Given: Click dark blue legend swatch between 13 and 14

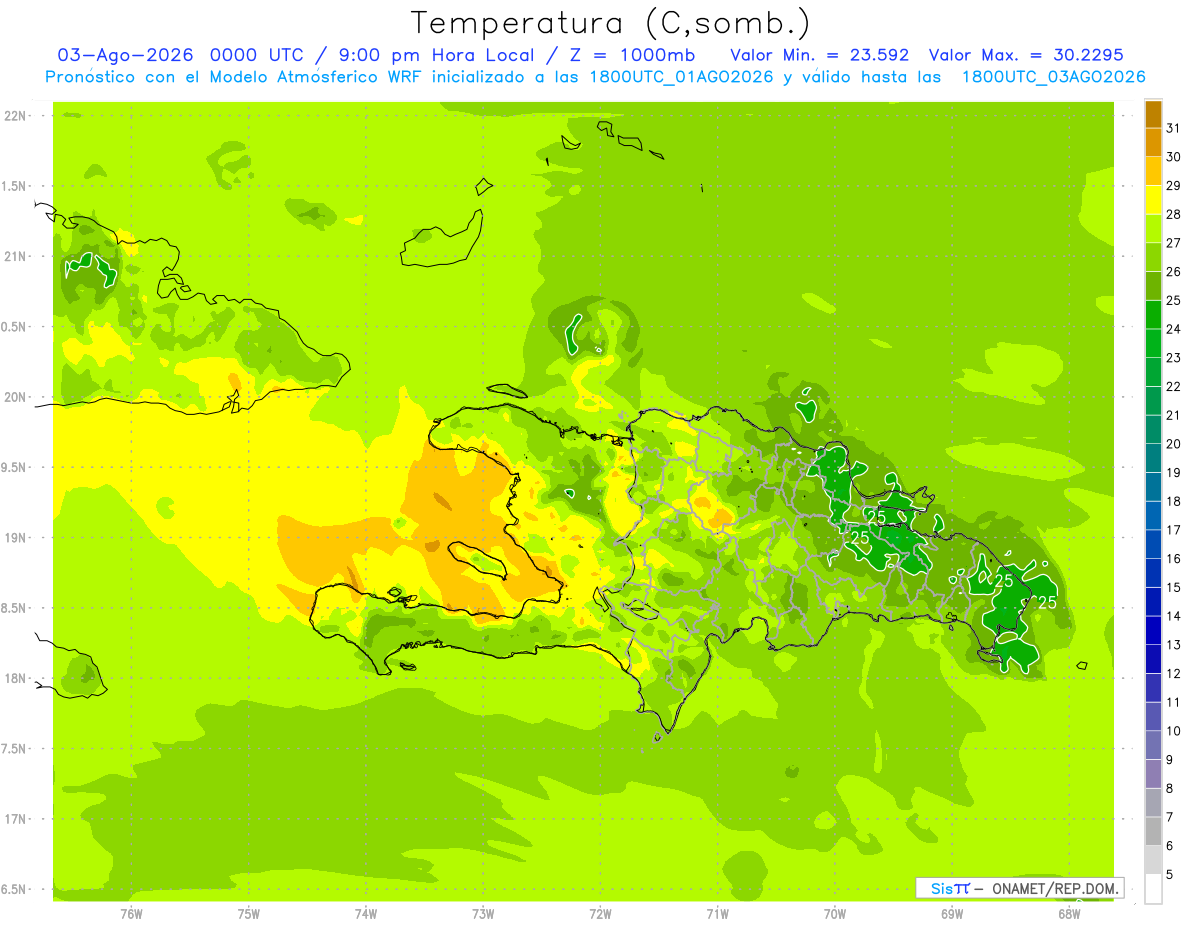Looking at the screenshot, I should coord(1153,630).
